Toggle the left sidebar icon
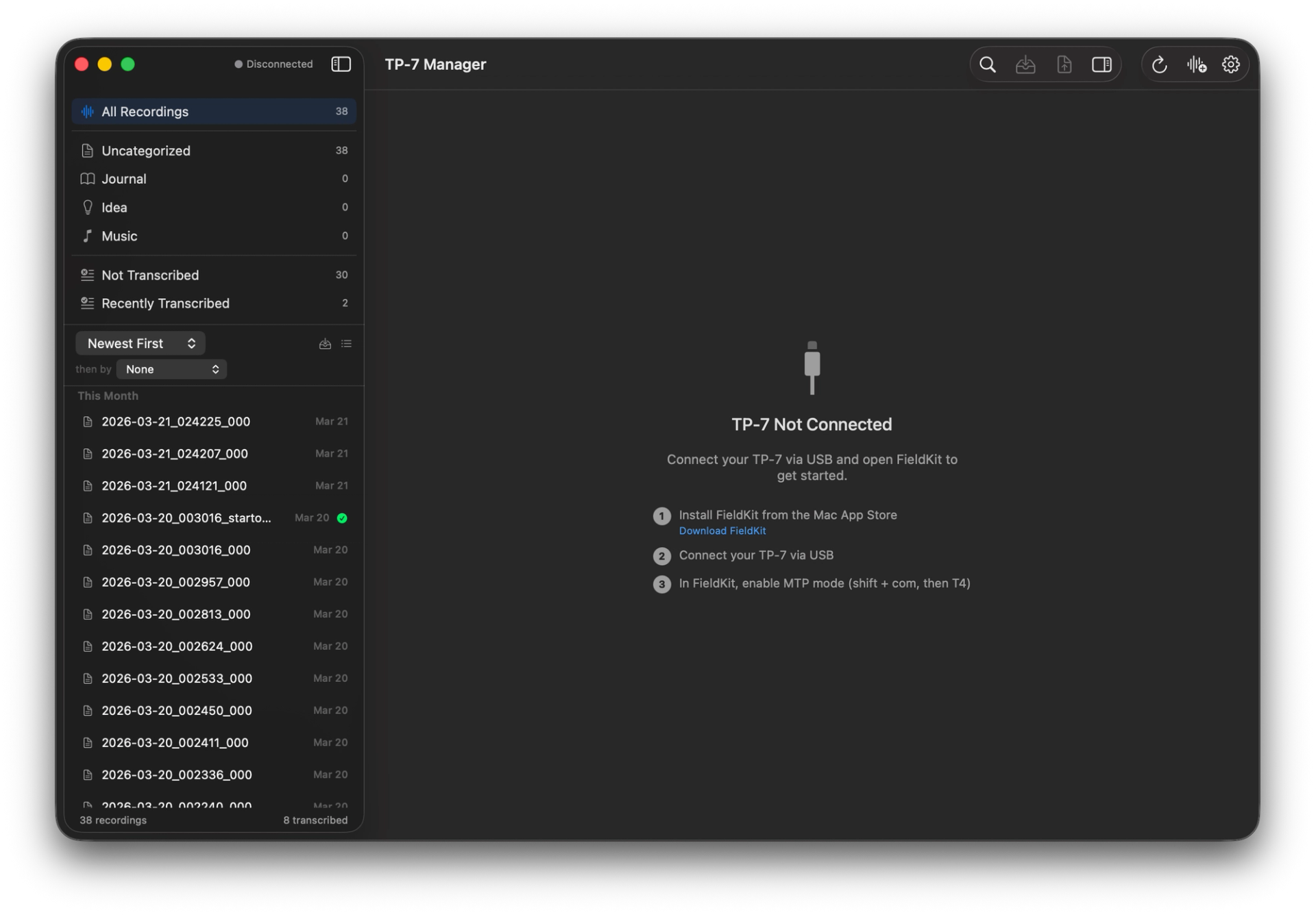Image resolution: width=1316 pixels, height=915 pixels. [341, 64]
